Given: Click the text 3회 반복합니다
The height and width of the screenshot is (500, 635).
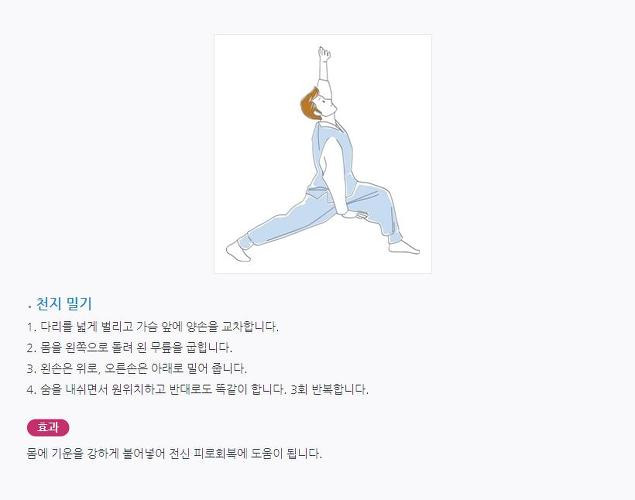Looking at the screenshot, I should point(330,389).
